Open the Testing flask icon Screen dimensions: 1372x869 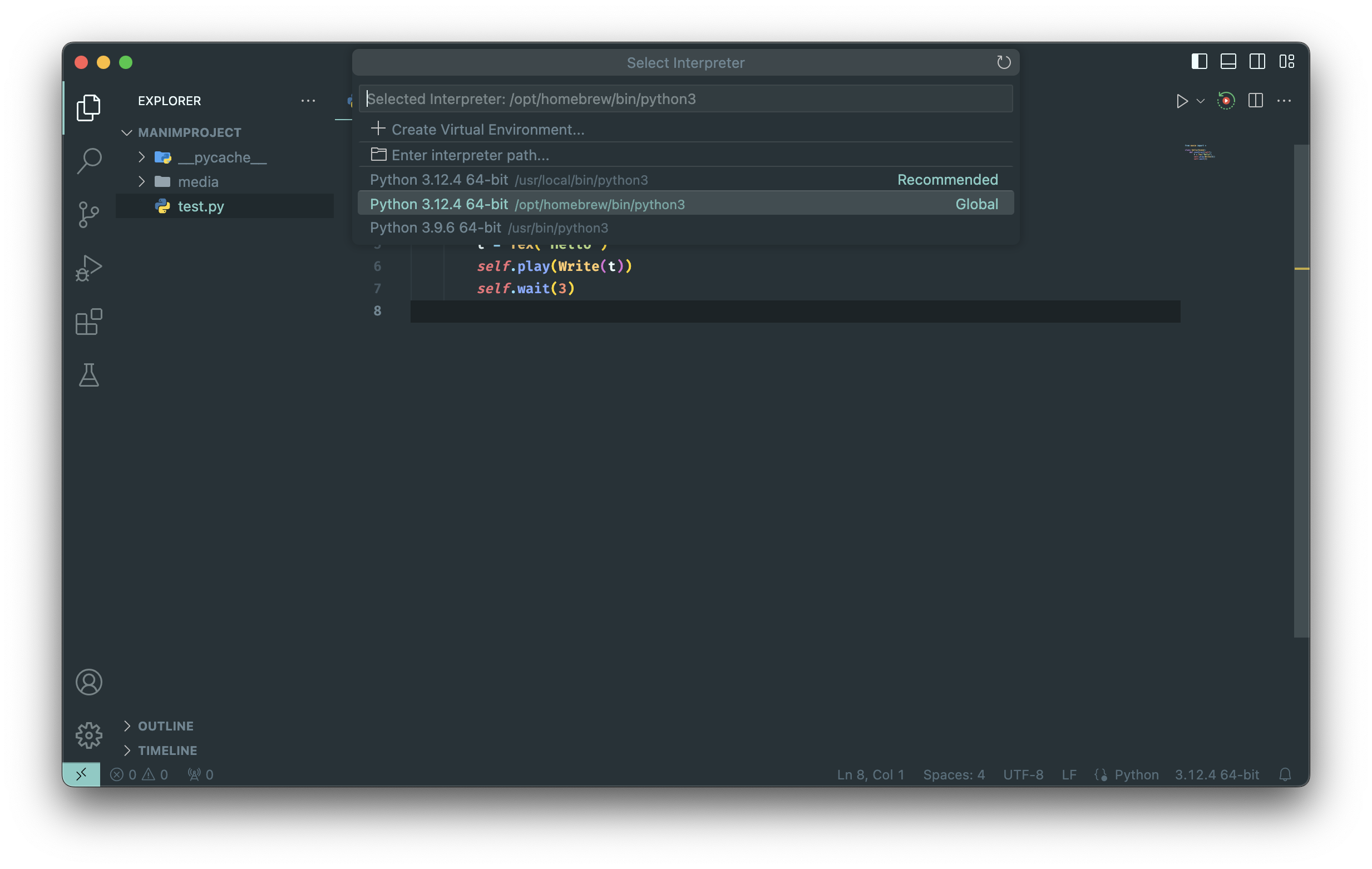coord(88,375)
